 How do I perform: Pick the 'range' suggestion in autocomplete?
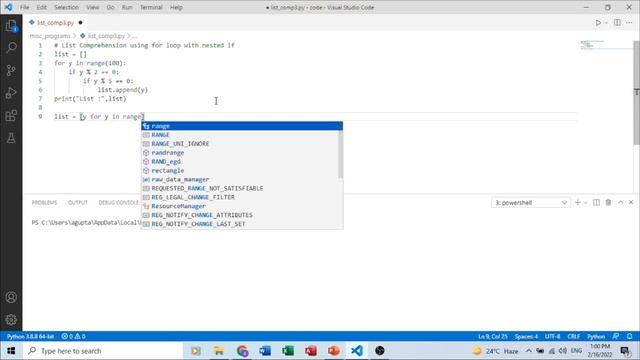click(x=242, y=126)
